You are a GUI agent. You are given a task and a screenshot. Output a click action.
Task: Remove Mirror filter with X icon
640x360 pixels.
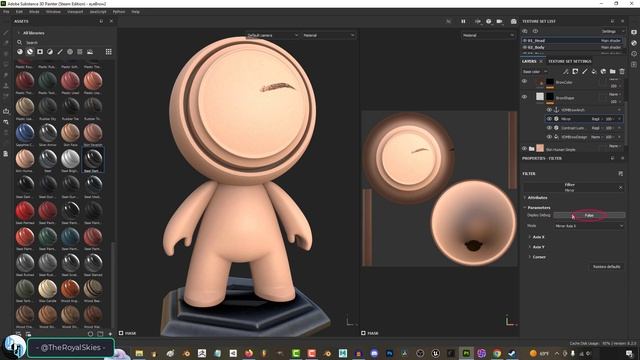coord(621,187)
